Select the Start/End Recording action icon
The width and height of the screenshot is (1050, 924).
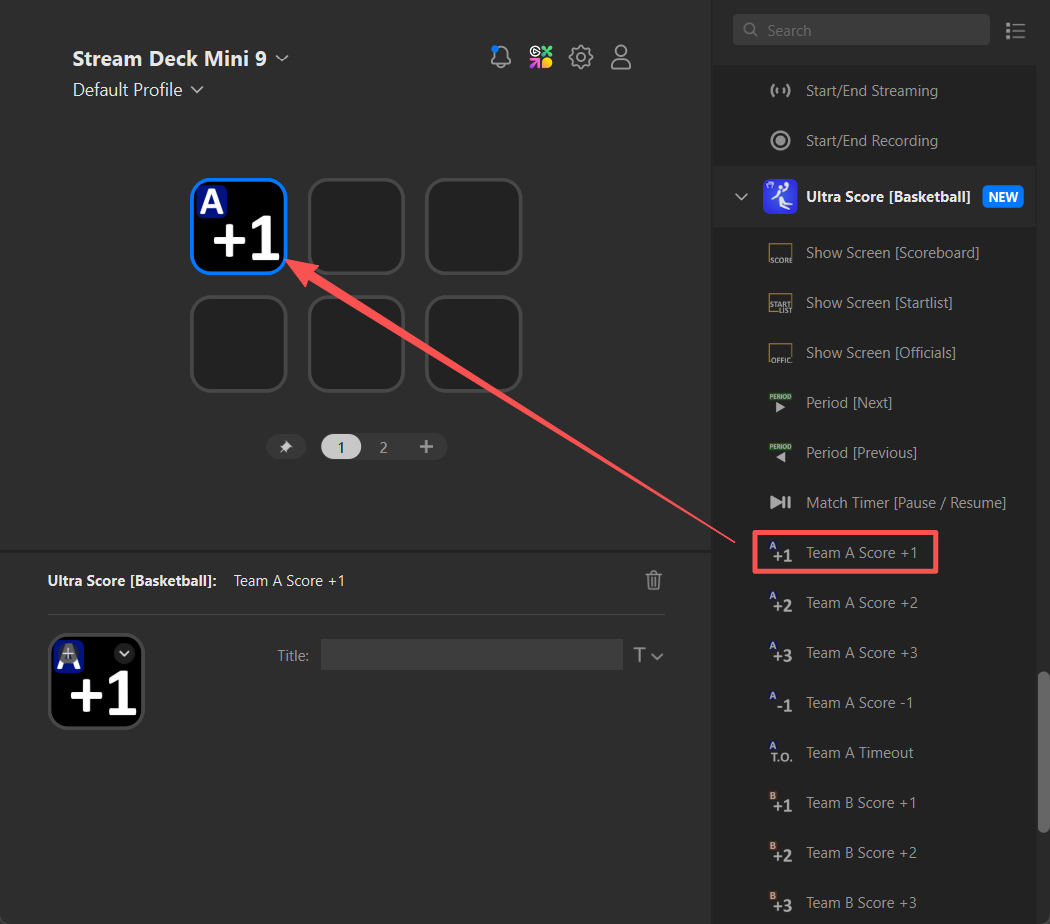780,140
